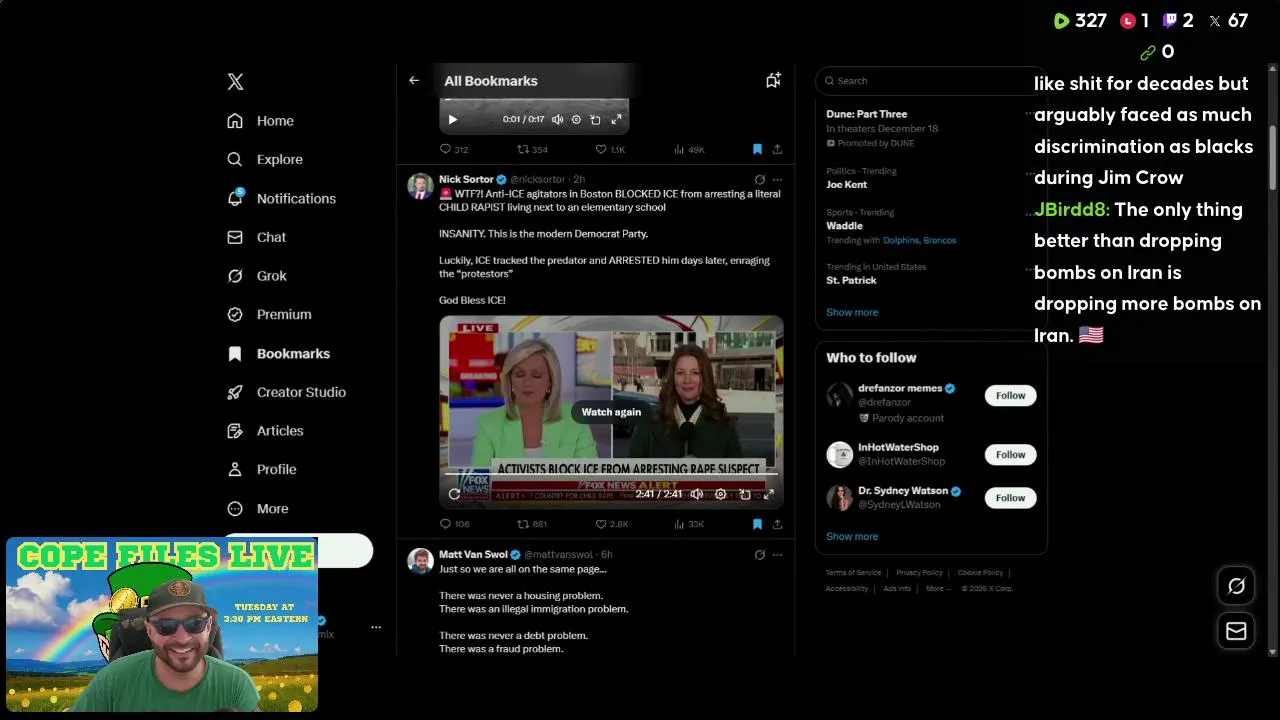Open Grok in the sidebar
Viewport: 1280px width, 720px height.
pos(256,276)
